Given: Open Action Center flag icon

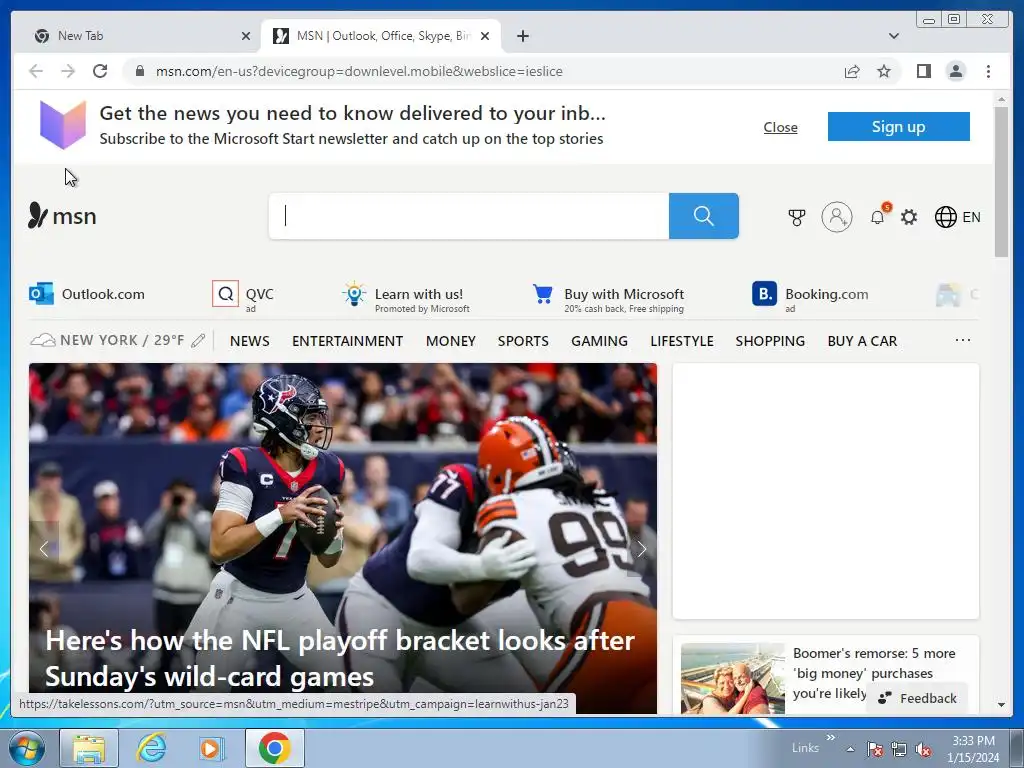Looking at the screenshot, I should click(874, 750).
